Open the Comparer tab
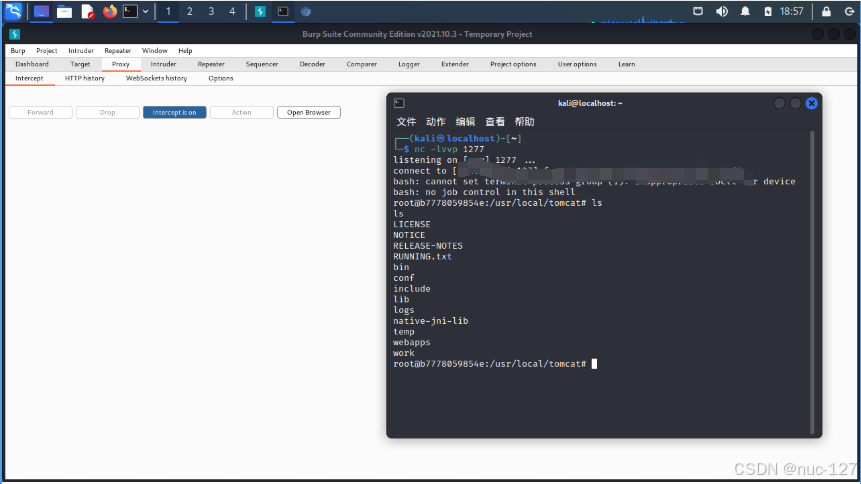The height and width of the screenshot is (484, 861). click(x=361, y=64)
